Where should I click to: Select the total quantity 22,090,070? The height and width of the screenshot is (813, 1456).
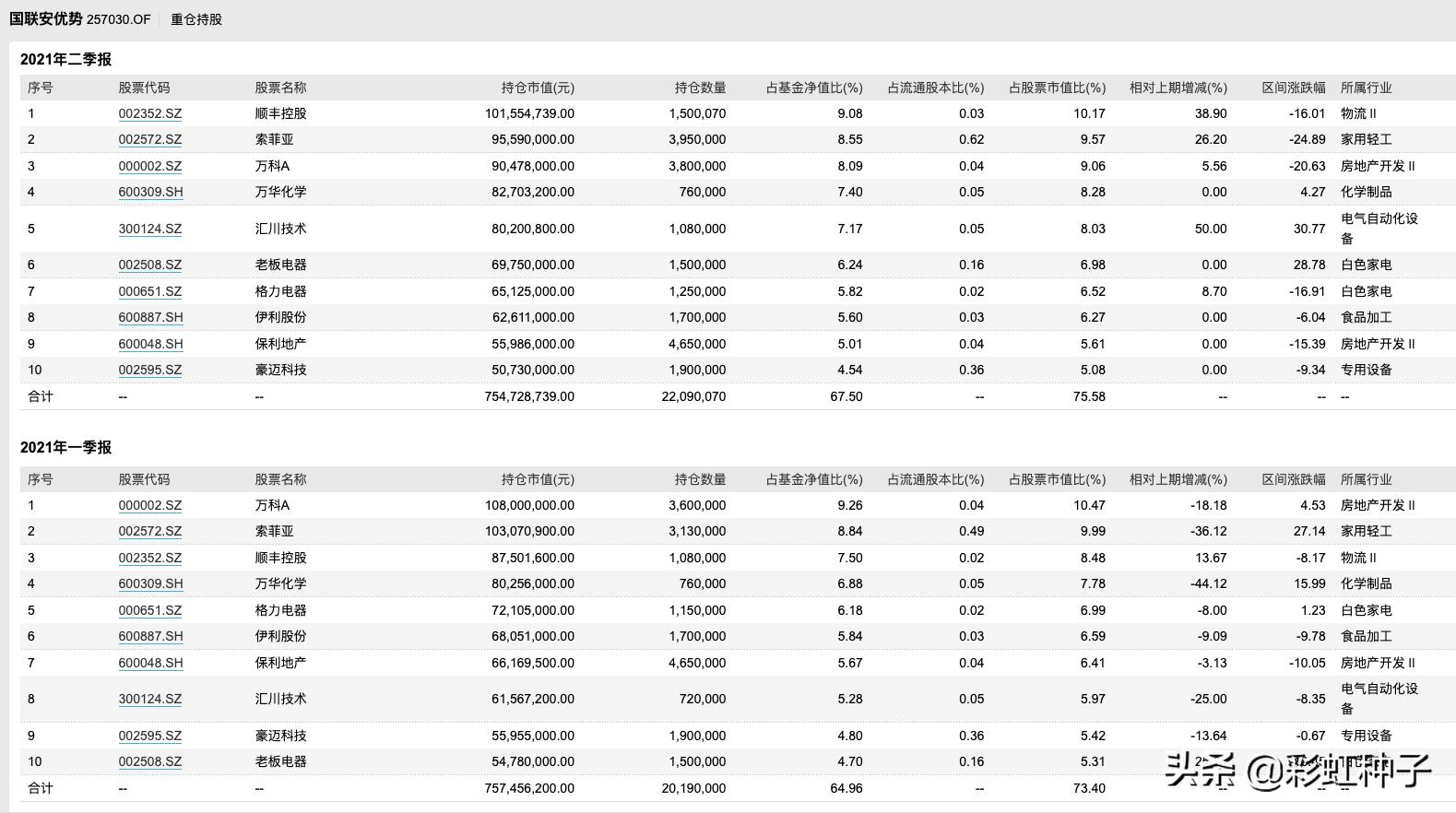tap(693, 396)
